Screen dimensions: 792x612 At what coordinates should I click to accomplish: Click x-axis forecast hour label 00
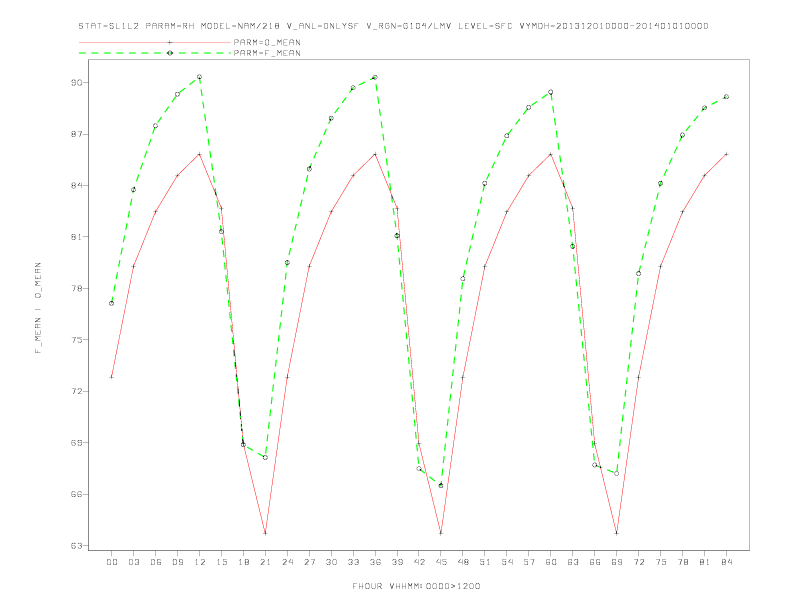(112, 562)
